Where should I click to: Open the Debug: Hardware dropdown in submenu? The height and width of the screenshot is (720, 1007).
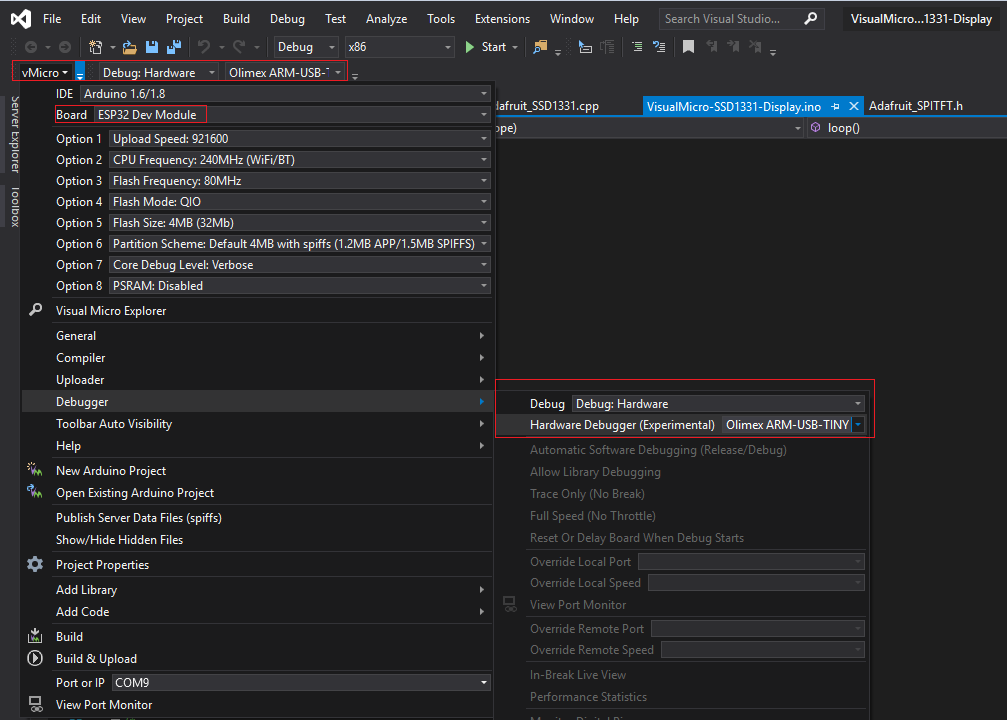[718, 403]
